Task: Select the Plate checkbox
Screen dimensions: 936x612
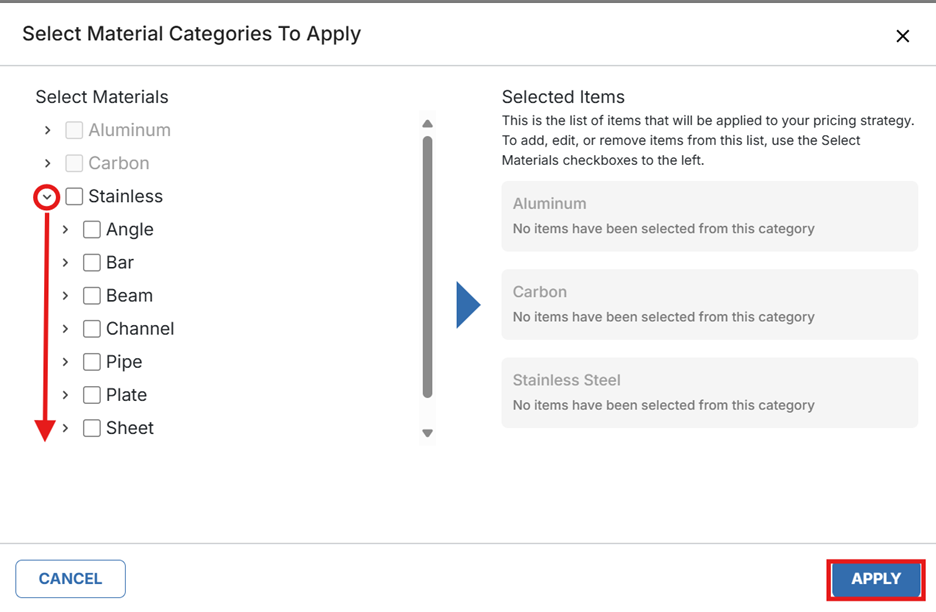Action: click(x=92, y=395)
